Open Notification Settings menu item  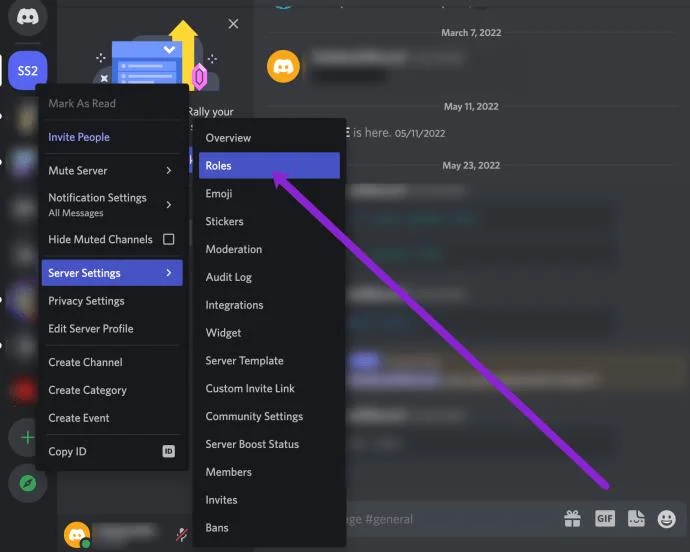coord(112,204)
